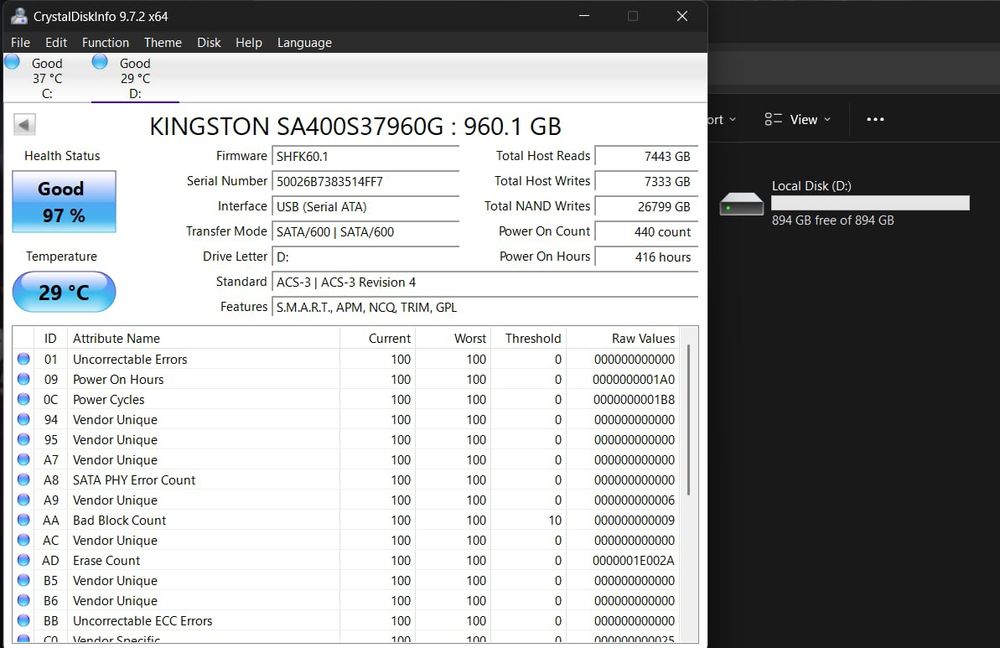Expand the Sort dropdown chevron in Explorer

point(732,119)
